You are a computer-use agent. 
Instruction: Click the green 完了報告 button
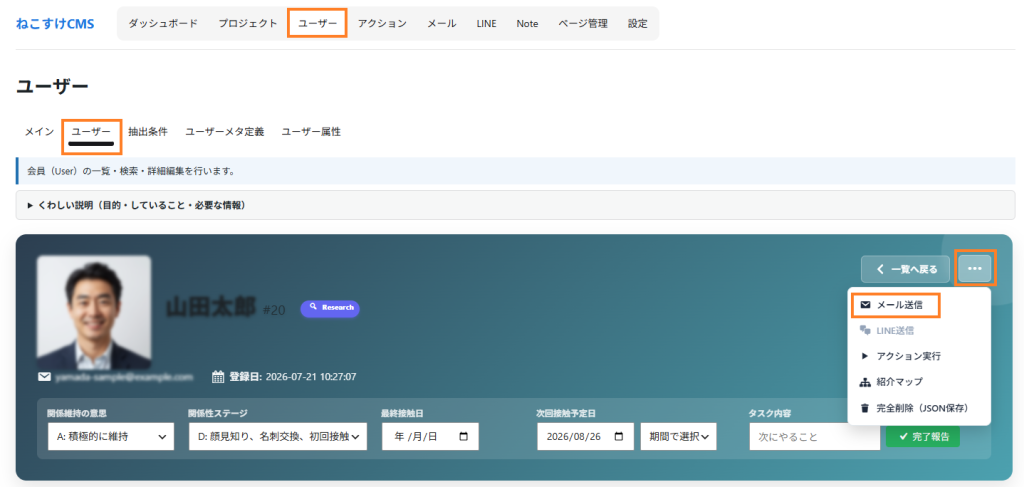pyautogui.click(x=923, y=436)
